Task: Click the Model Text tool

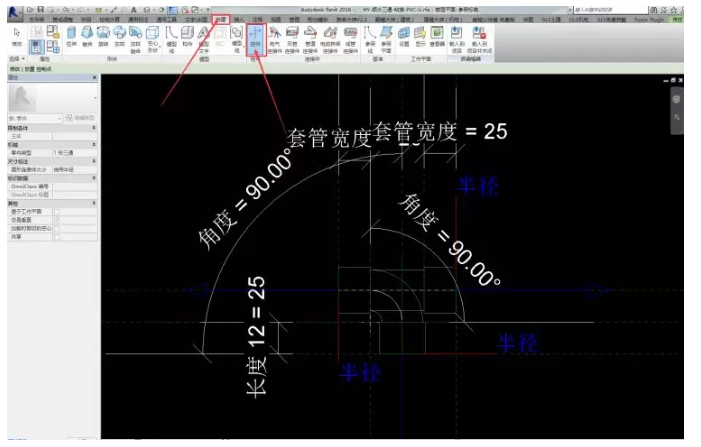Action: pos(203,37)
